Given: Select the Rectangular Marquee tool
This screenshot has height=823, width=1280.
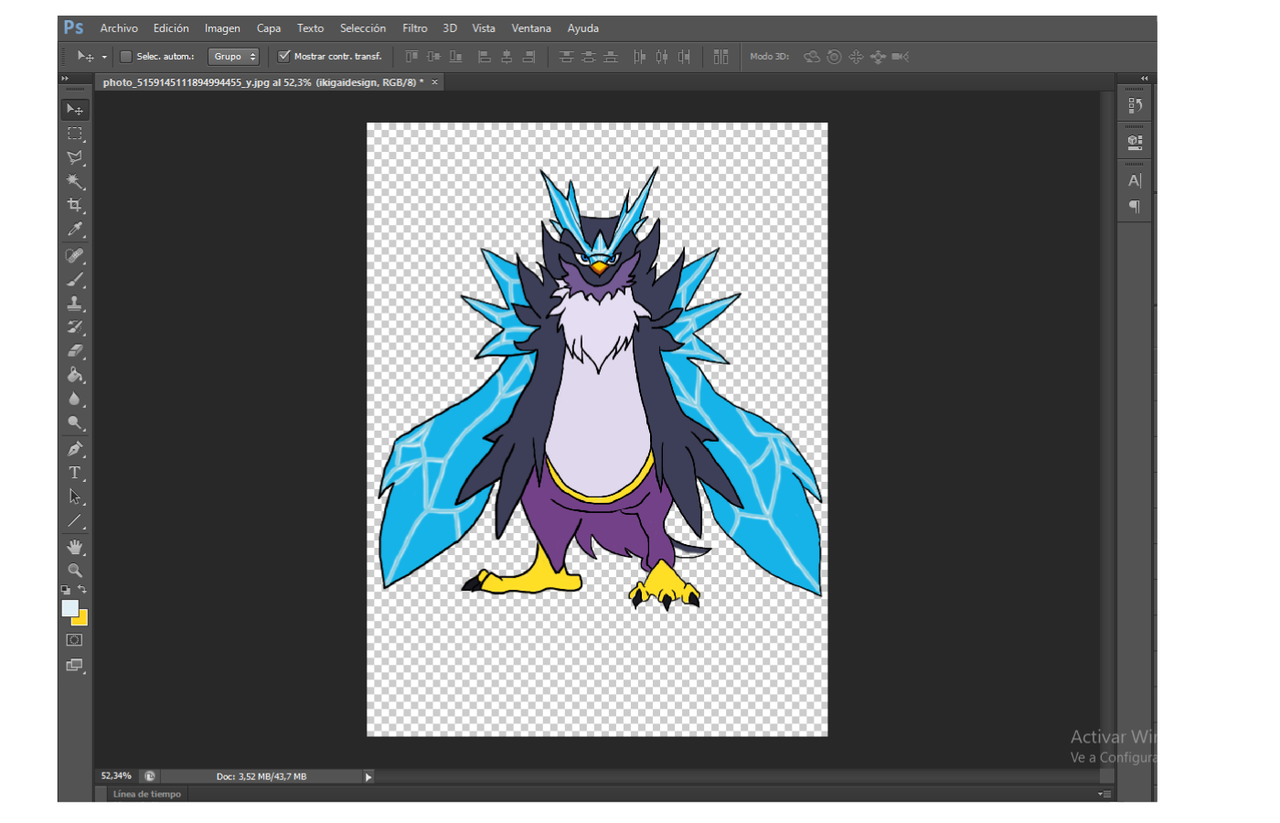Looking at the screenshot, I should coord(75,133).
